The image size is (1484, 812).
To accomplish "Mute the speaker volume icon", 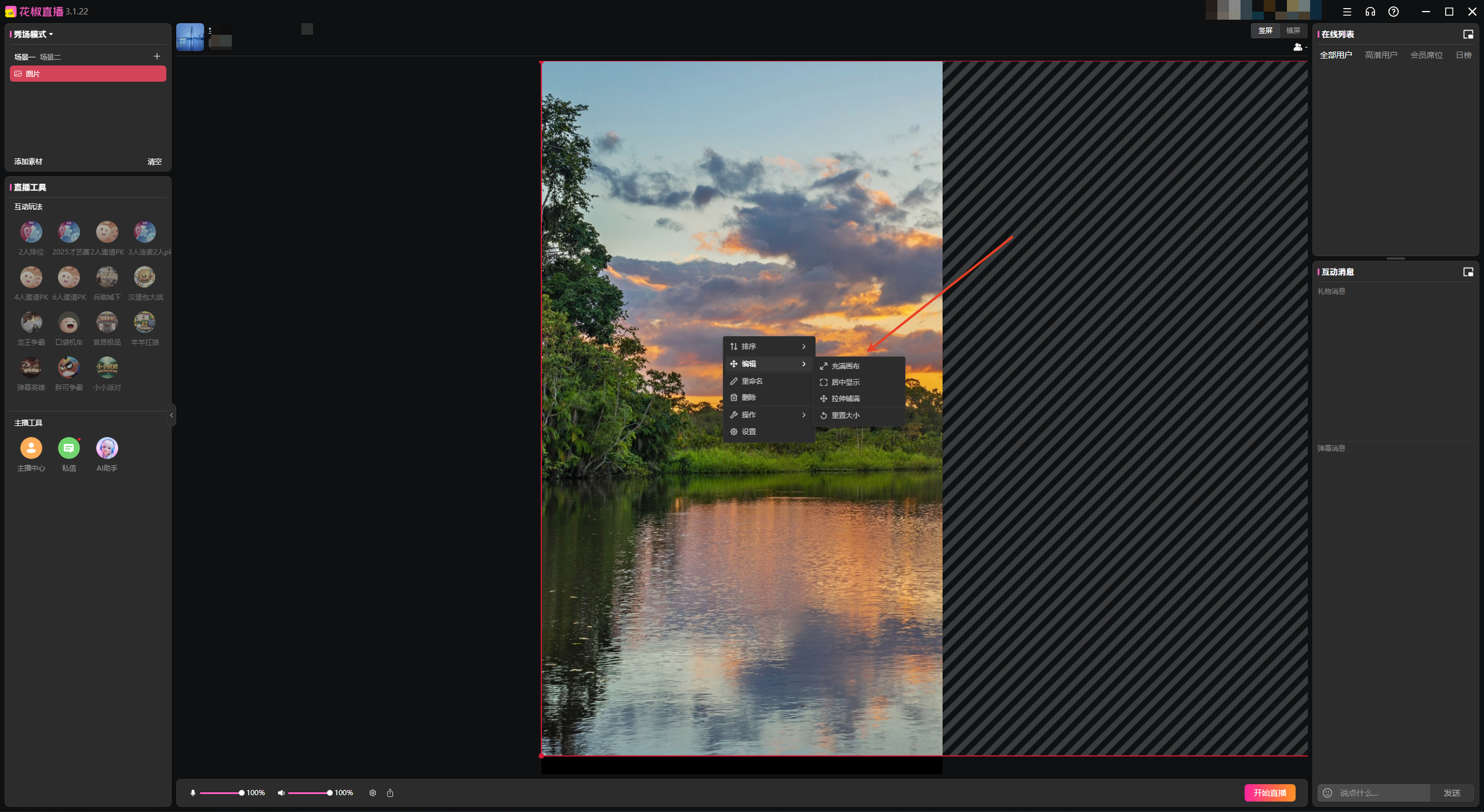I will pyautogui.click(x=281, y=793).
